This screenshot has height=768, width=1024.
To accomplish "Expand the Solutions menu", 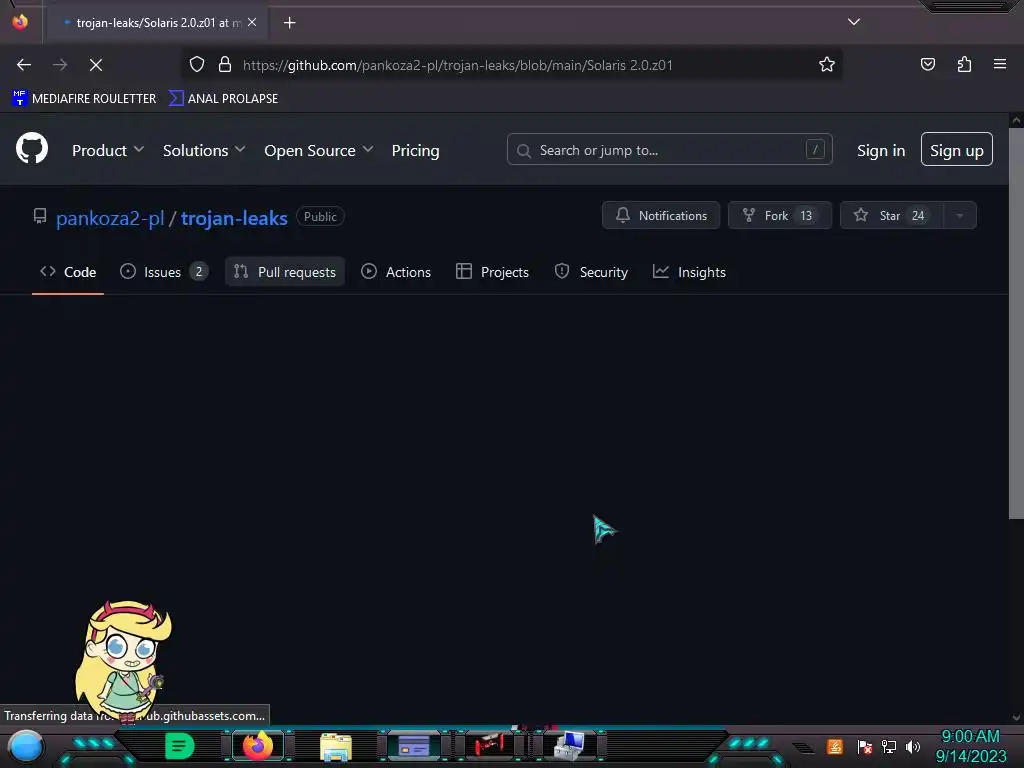I will click(204, 150).
